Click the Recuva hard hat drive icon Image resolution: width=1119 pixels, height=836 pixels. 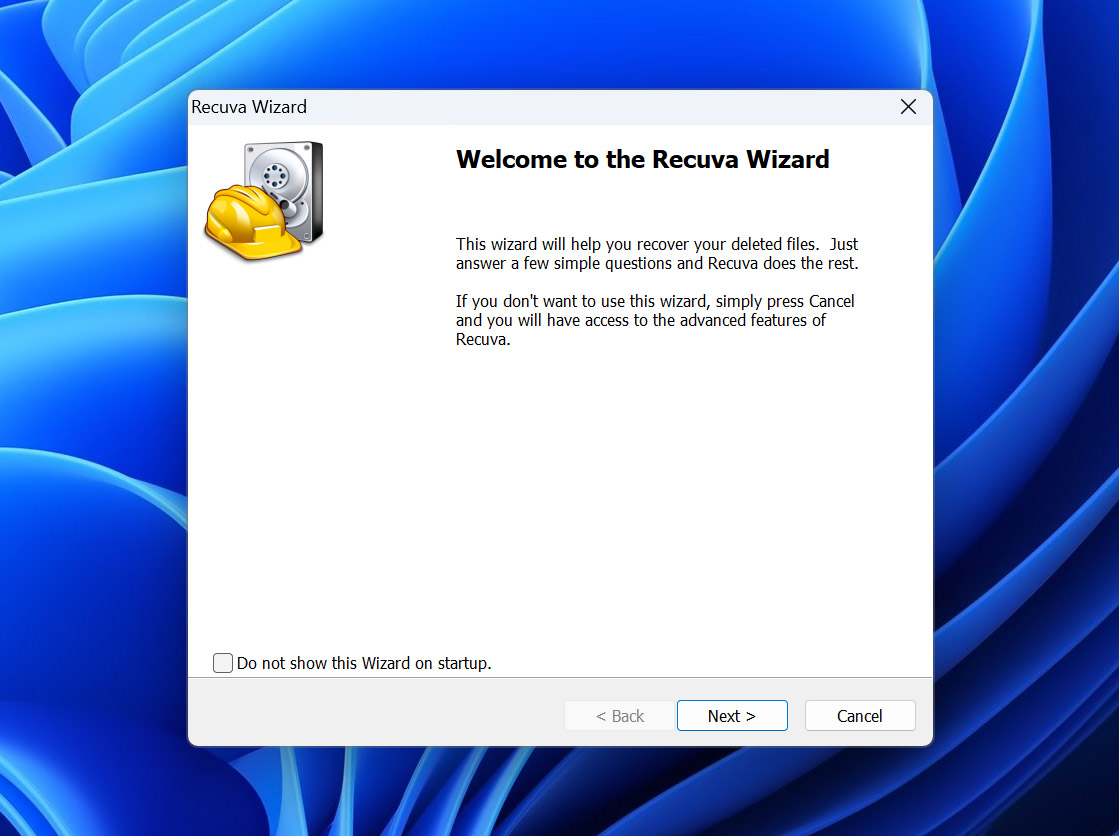(x=264, y=201)
